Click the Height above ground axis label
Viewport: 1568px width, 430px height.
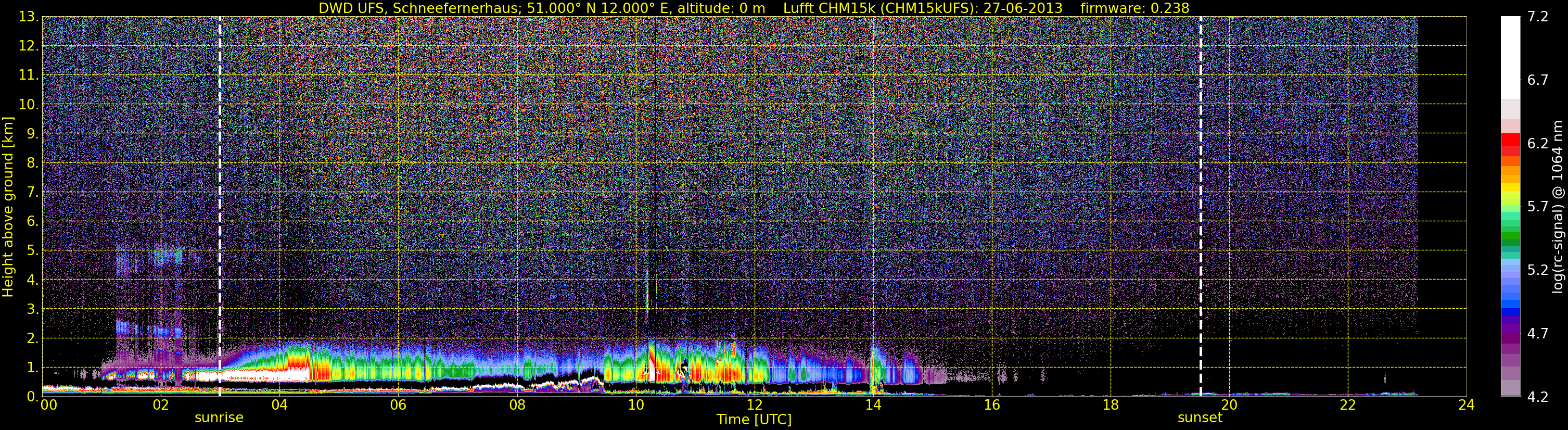point(8,207)
